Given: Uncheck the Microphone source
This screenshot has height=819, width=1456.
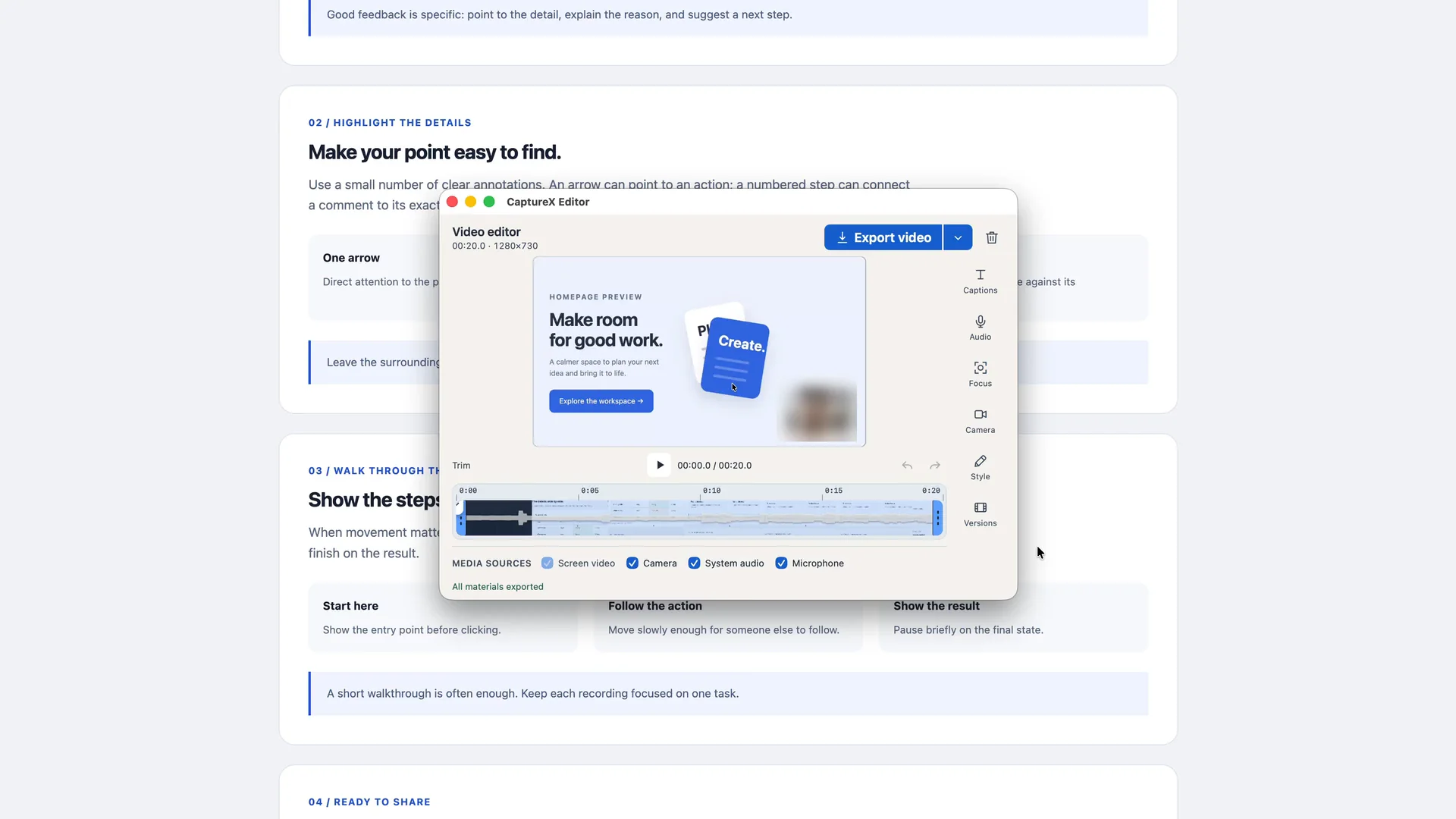Looking at the screenshot, I should pyautogui.click(x=781, y=563).
